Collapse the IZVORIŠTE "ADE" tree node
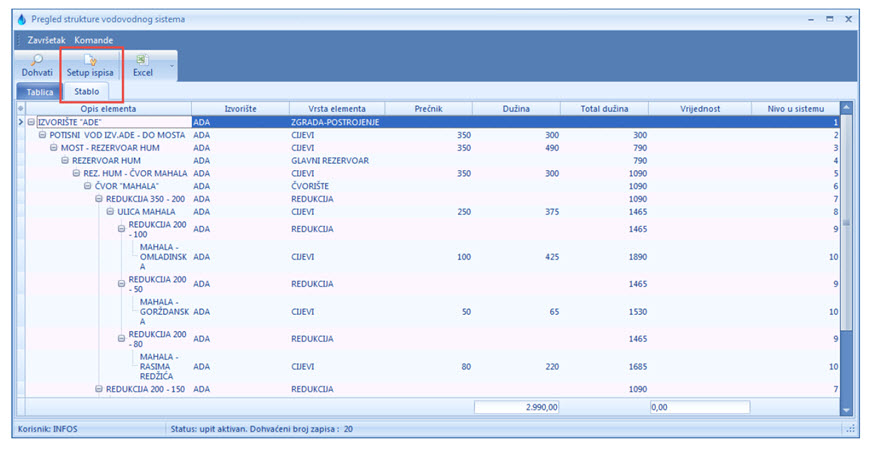This screenshot has height=451, width=870. (x=31, y=122)
